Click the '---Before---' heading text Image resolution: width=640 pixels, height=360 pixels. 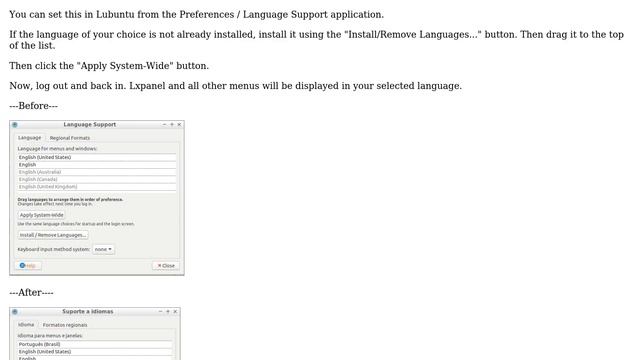pos(33,106)
